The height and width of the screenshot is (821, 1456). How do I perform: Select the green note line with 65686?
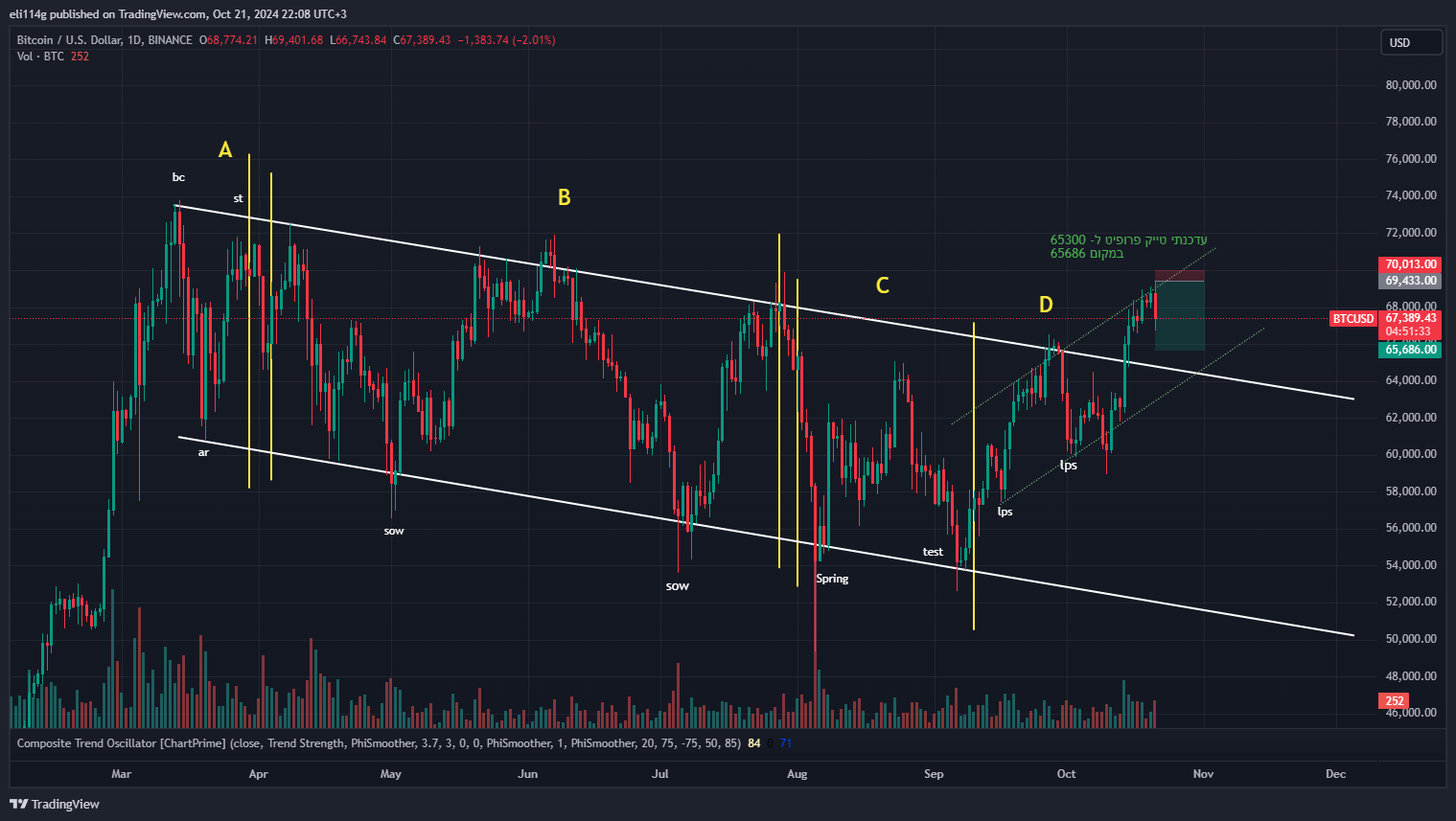point(1087,254)
